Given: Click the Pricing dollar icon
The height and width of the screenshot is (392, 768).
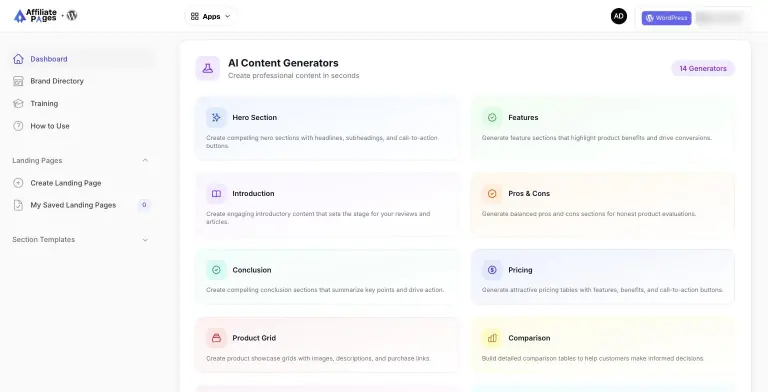Looking at the screenshot, I should [492, 270].
